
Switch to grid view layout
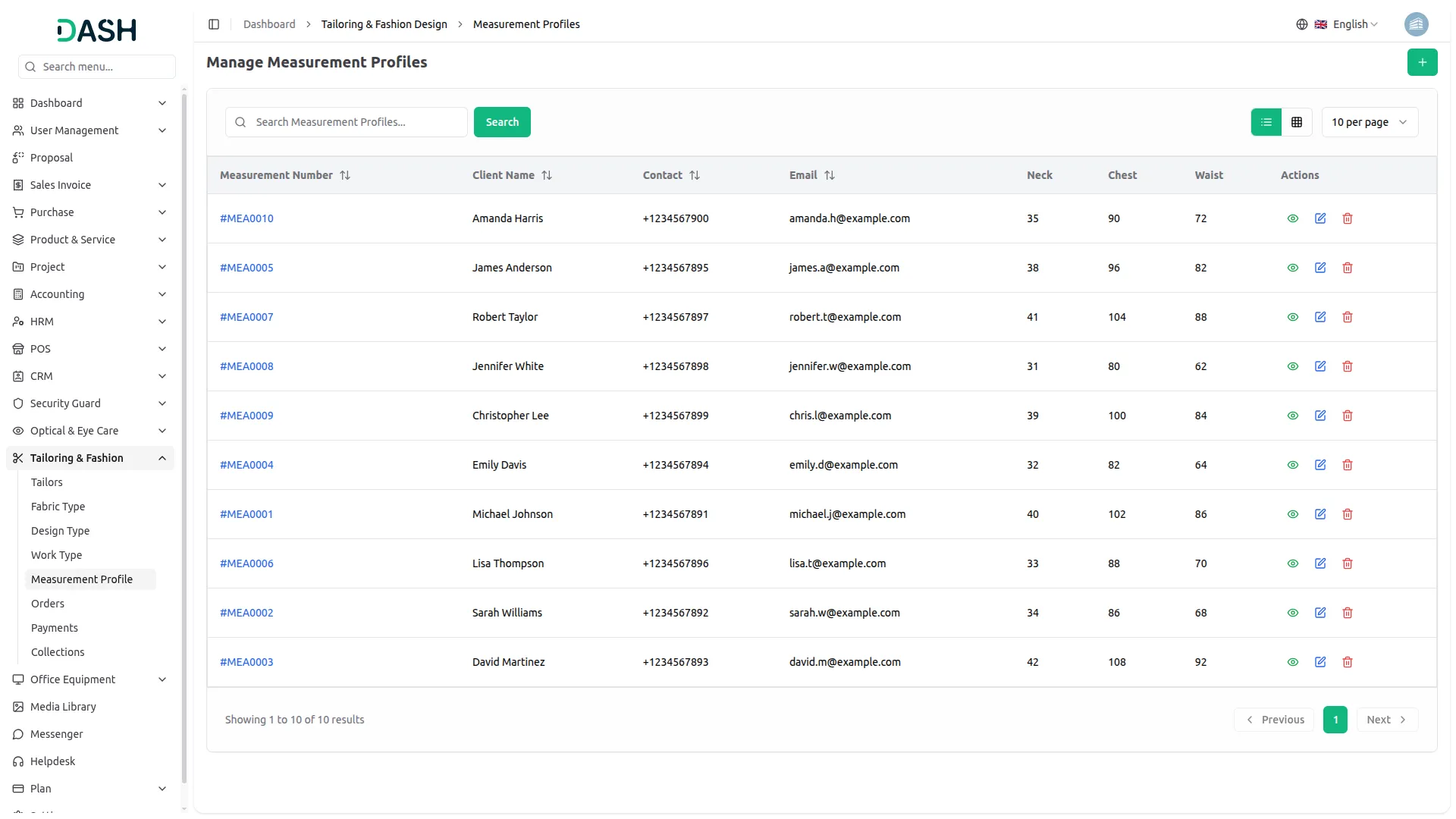coord(1297,122)
